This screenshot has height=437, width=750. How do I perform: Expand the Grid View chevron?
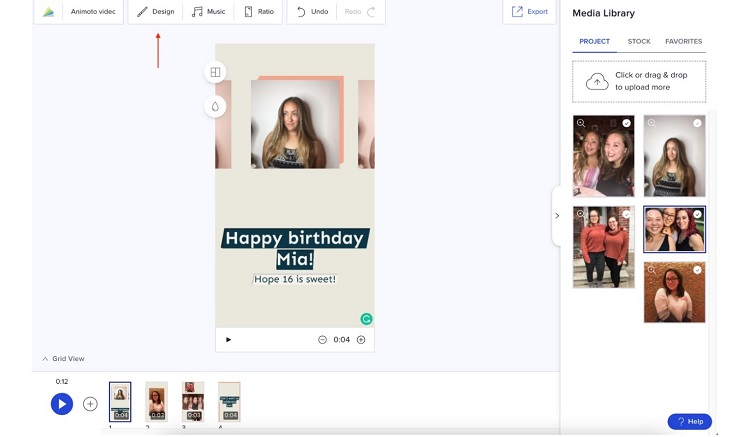click(x=45, y=358)
